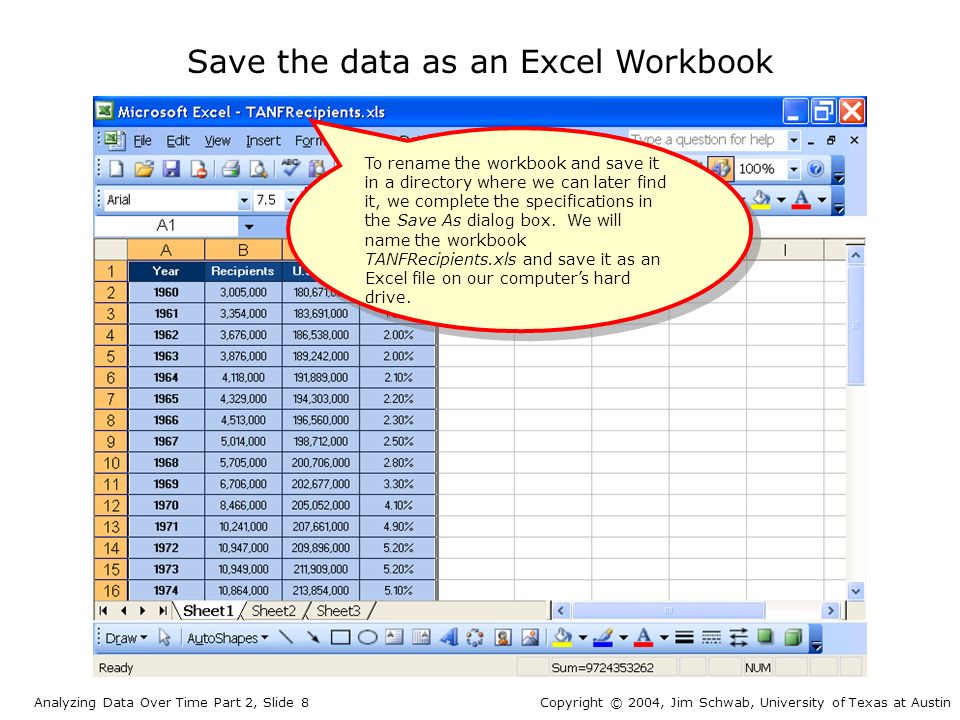This screenshot has width=960, height=720.
Task: Click the vertical scrollbar down arrow
Action: [x=855, y=591]
